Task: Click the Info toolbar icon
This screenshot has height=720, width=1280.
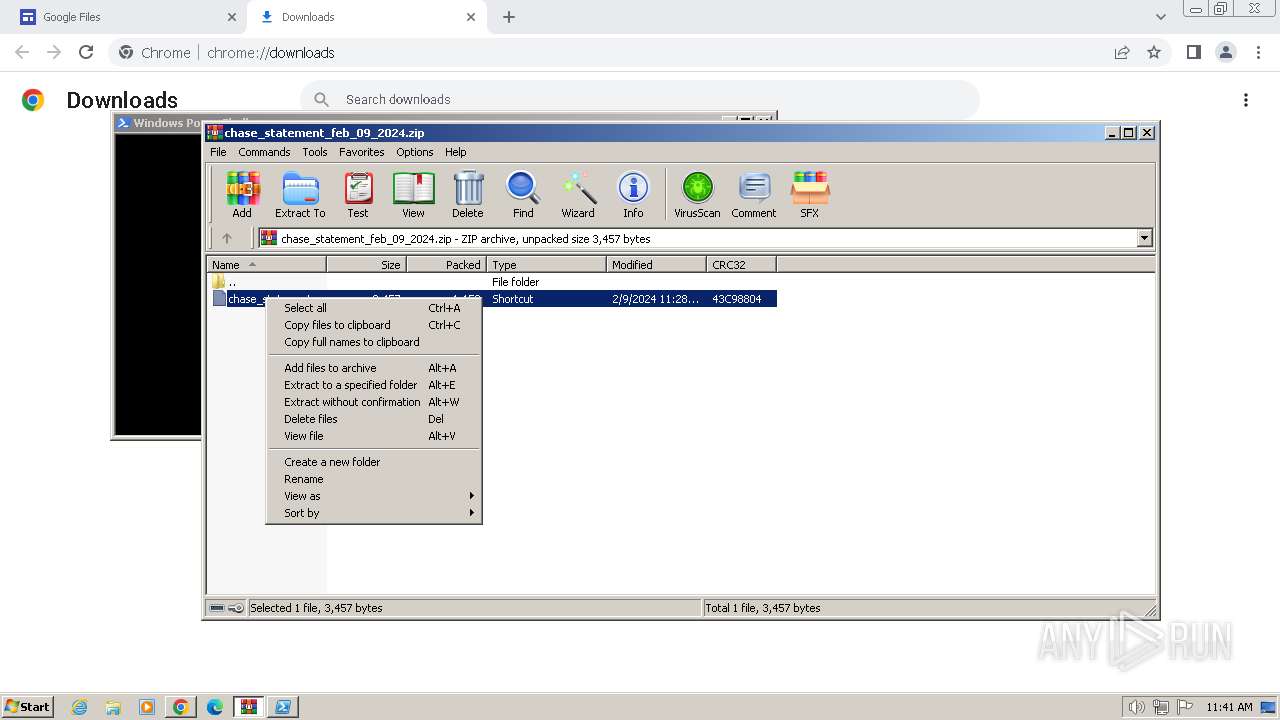Action: click(633, 194)
